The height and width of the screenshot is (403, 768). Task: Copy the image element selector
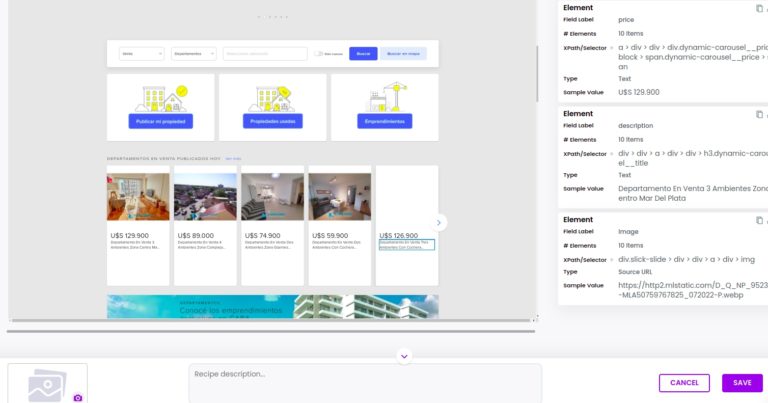click(759, 220)
